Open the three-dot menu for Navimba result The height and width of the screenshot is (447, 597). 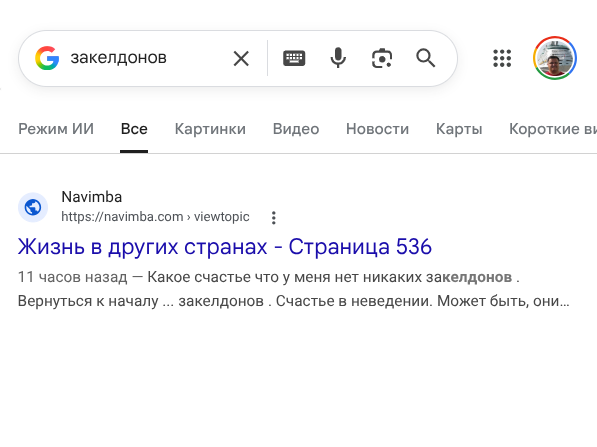(x=273, y=218)
